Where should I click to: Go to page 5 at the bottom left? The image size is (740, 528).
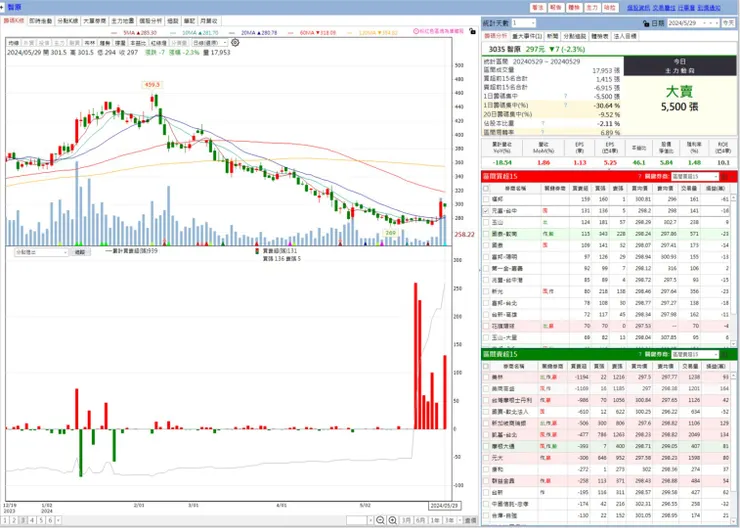41,520
